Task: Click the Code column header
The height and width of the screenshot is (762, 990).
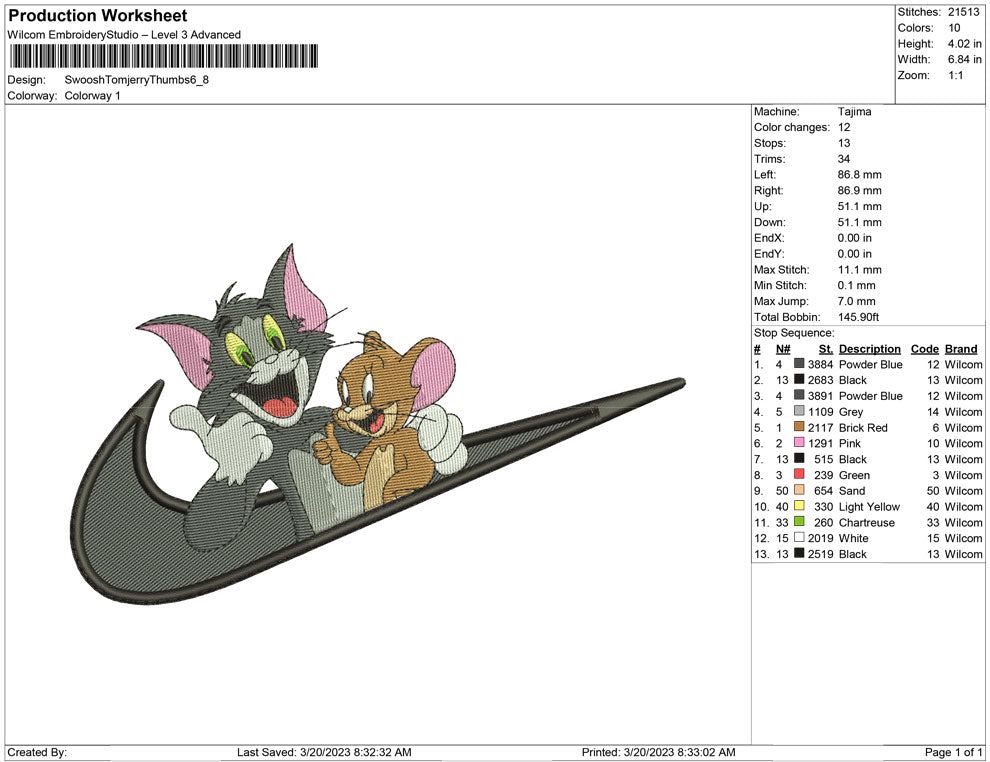Action: (924, 349)
